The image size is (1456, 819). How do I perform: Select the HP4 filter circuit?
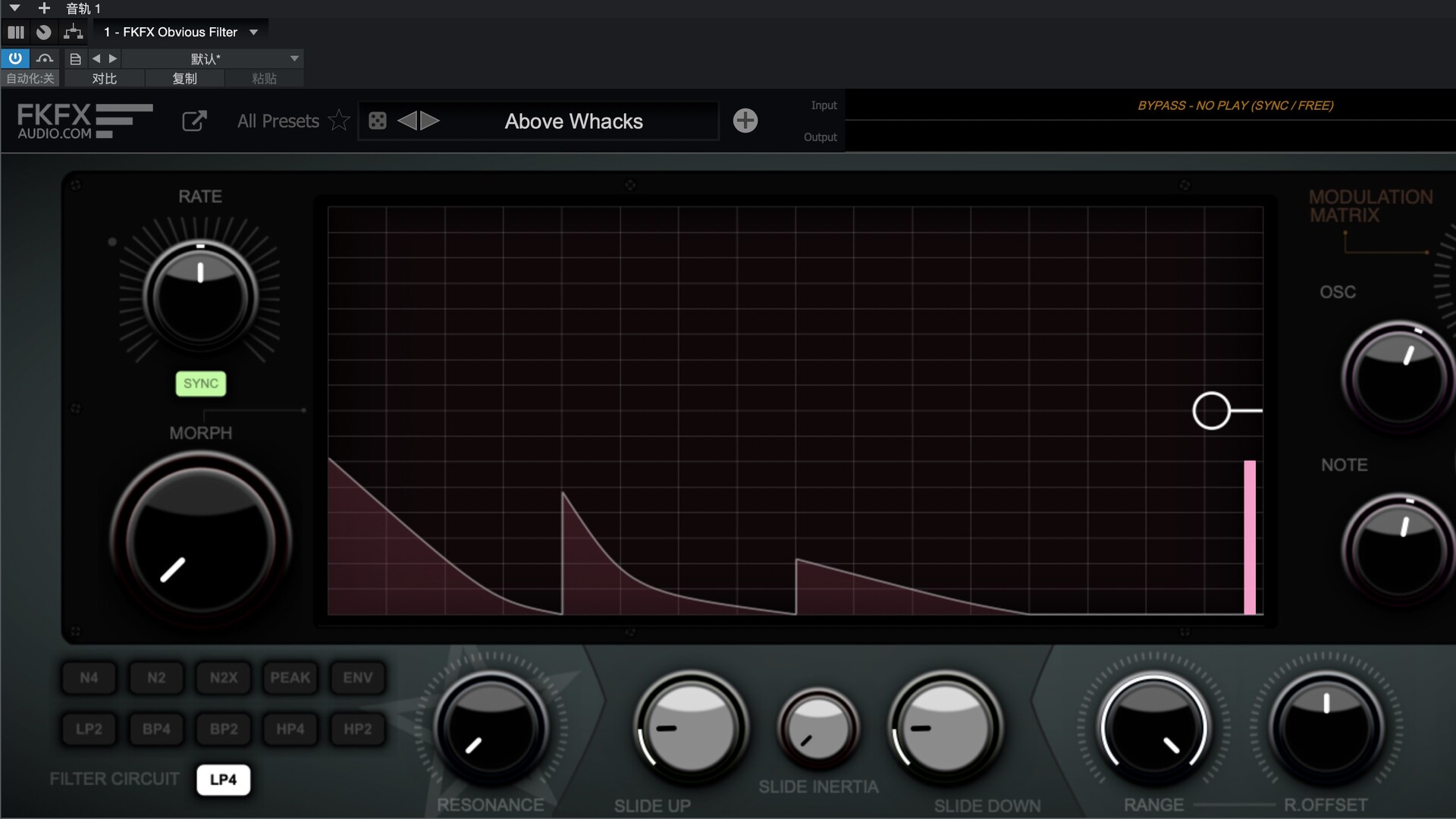290,729
